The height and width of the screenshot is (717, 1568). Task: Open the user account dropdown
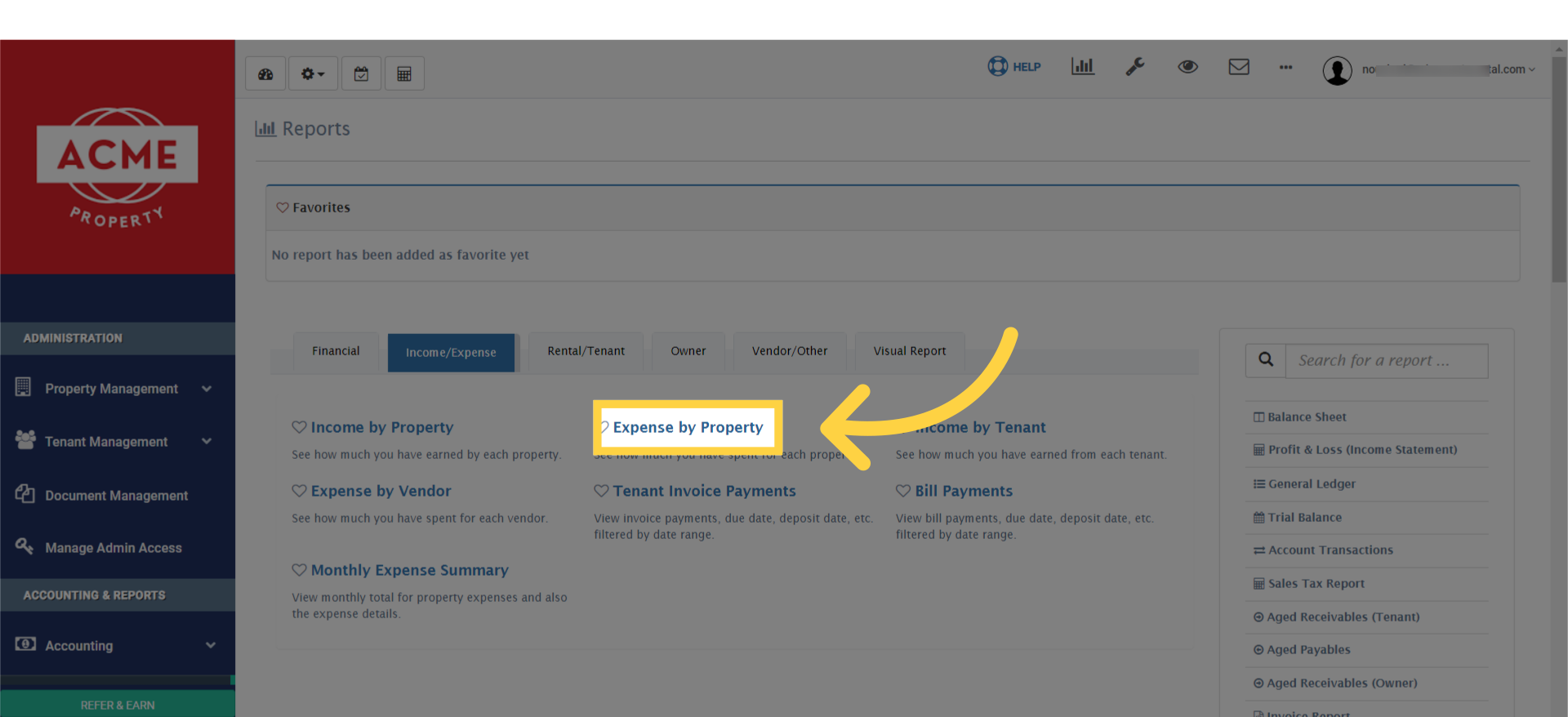1448,69
